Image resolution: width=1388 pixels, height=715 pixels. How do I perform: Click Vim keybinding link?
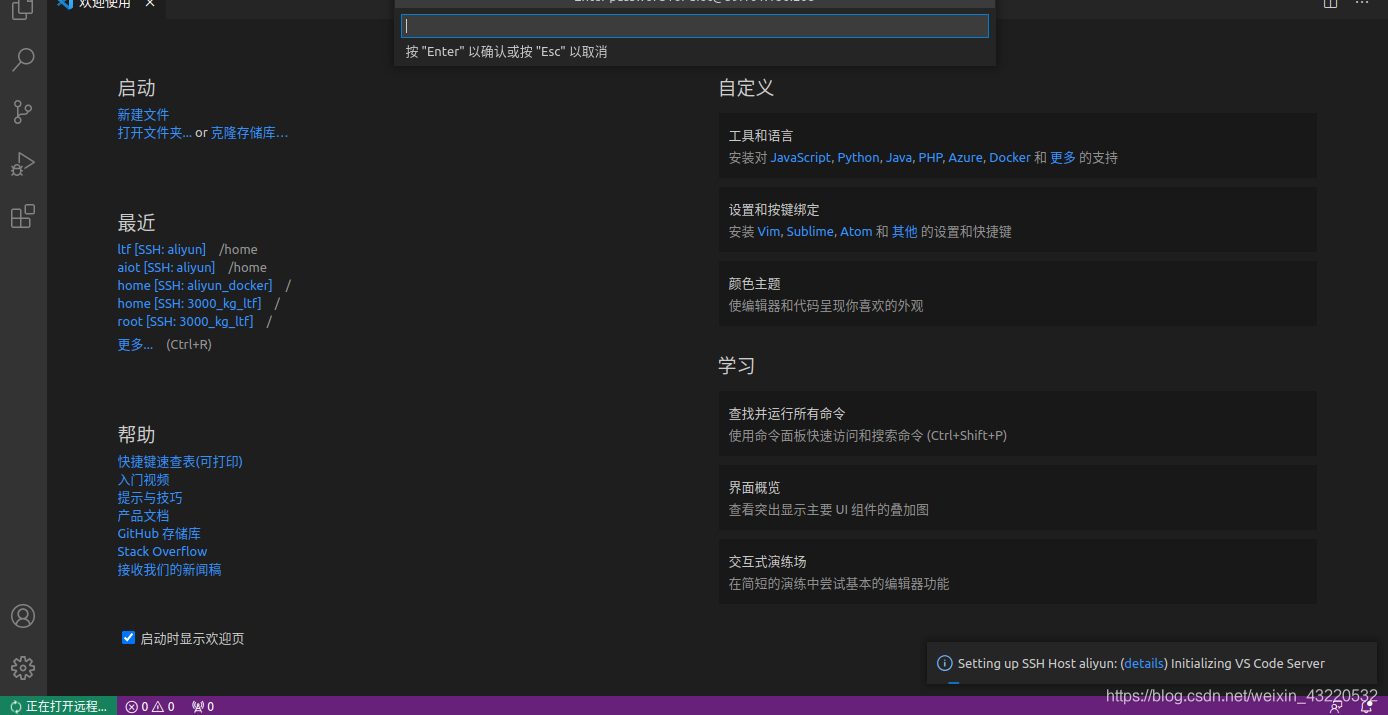point(768,232)
